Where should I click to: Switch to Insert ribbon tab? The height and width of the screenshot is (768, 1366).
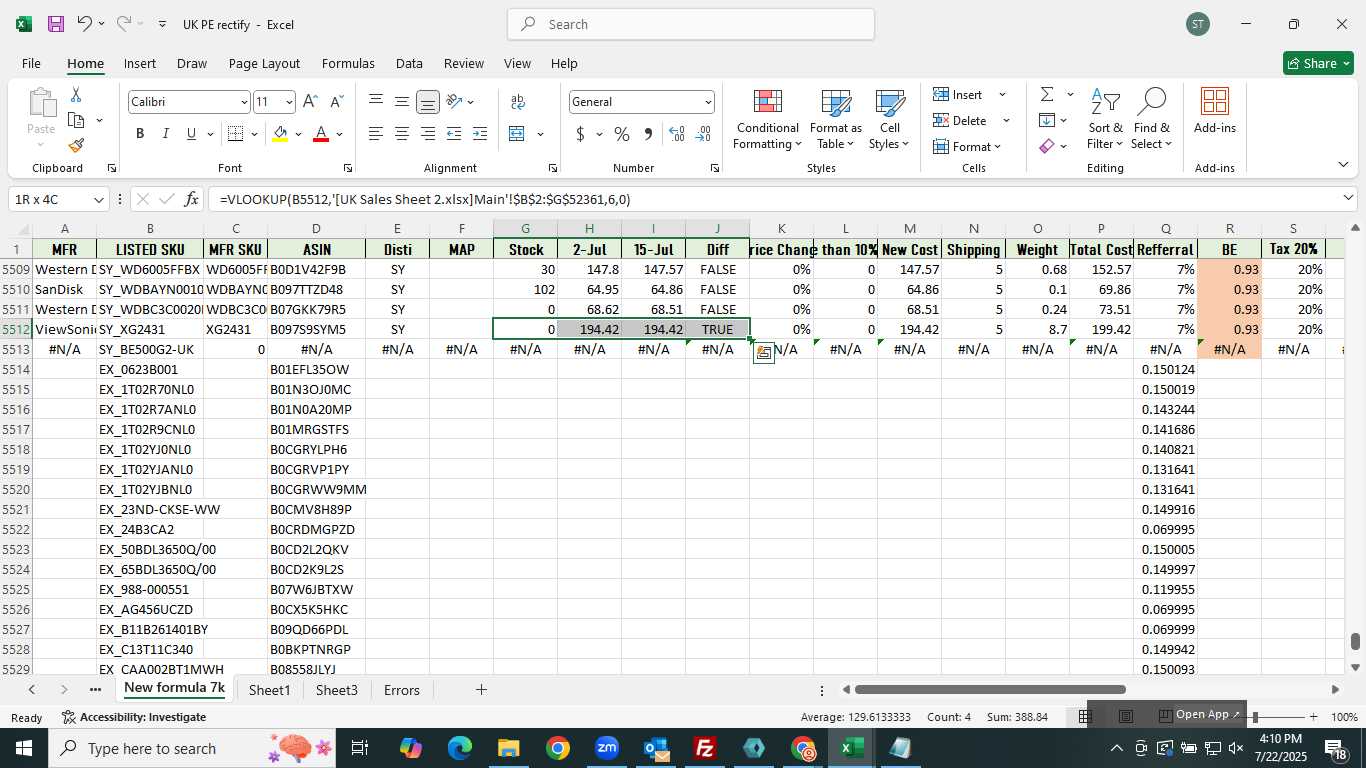tap(140, 63)
